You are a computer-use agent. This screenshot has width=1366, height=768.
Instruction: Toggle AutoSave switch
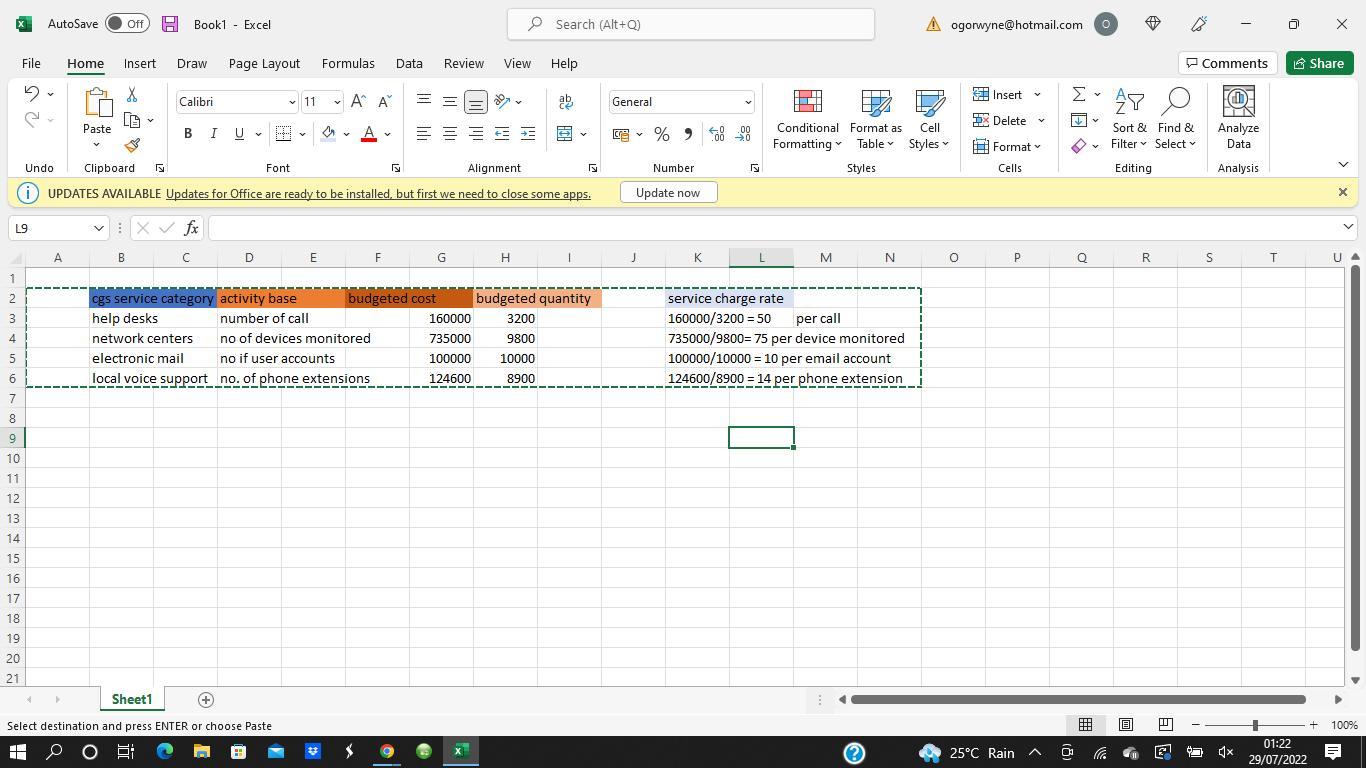[127, 24]
